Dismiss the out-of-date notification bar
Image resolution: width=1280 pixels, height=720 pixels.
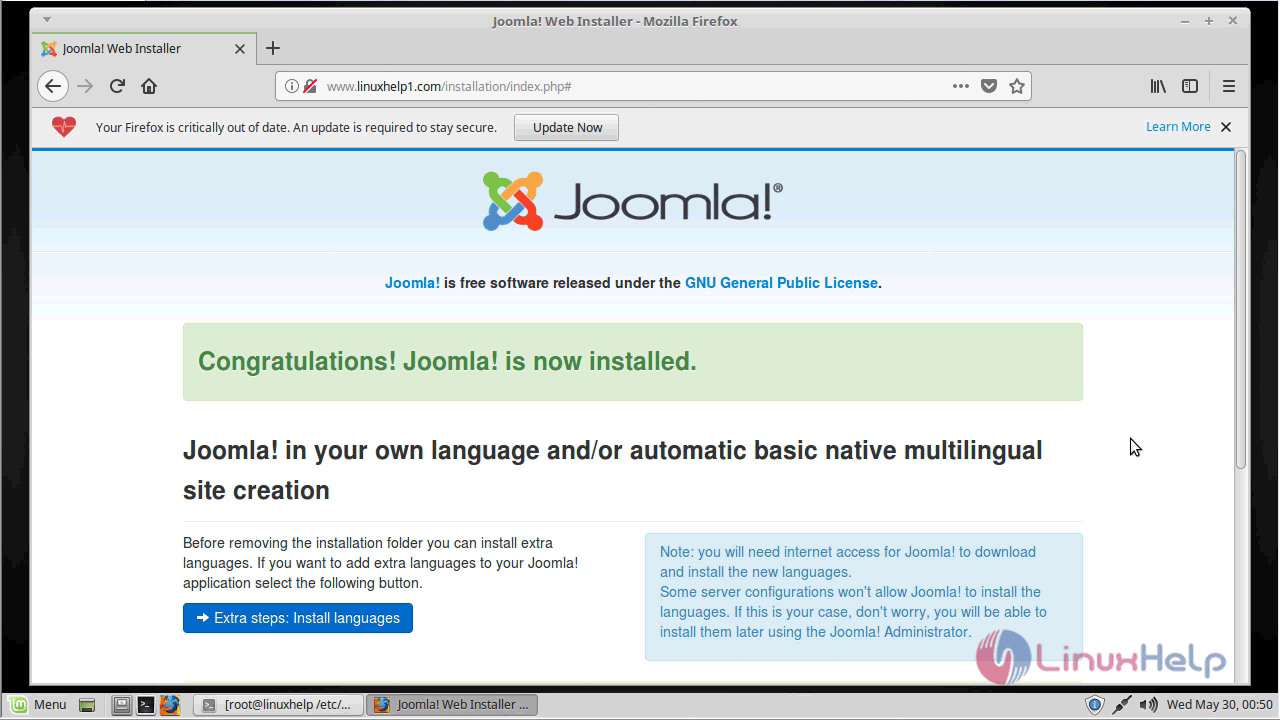click(x=1226, y=127)
